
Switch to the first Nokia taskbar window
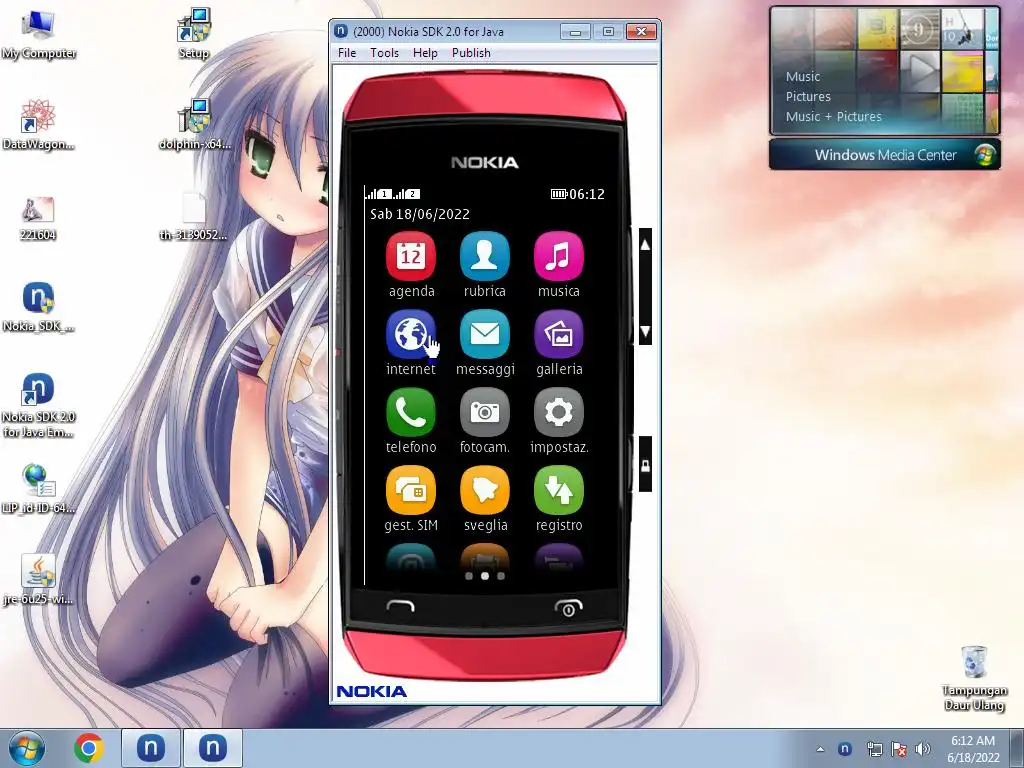tap(151, 748)
